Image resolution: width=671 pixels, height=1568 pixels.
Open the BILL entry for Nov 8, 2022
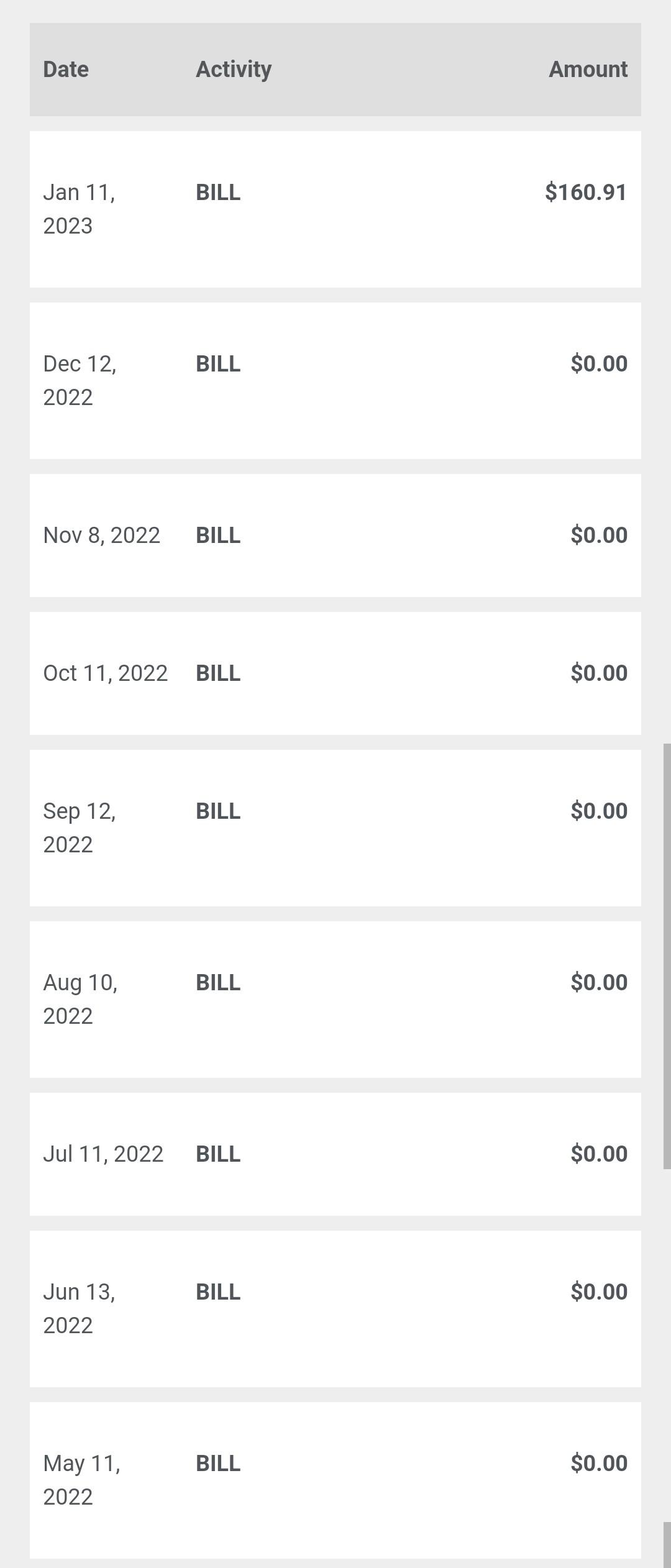[218, 536]
